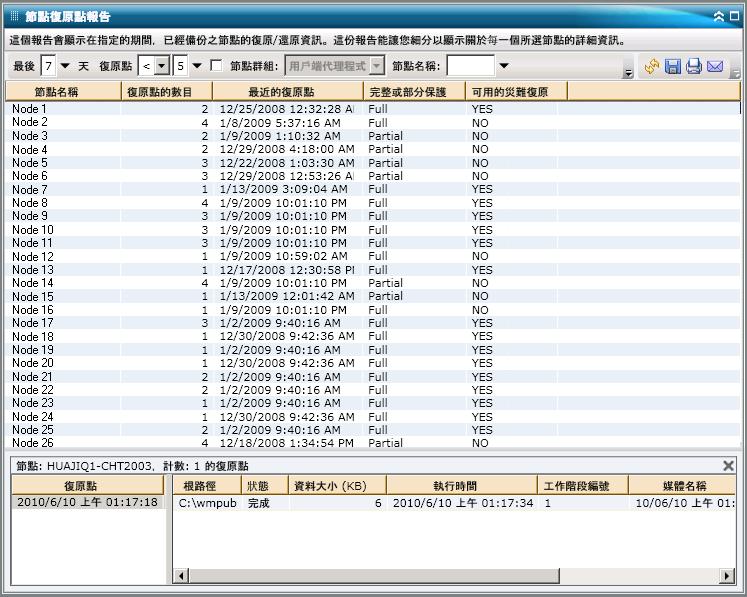
Task: Select the Node 22 row
Action: [373, 390]
